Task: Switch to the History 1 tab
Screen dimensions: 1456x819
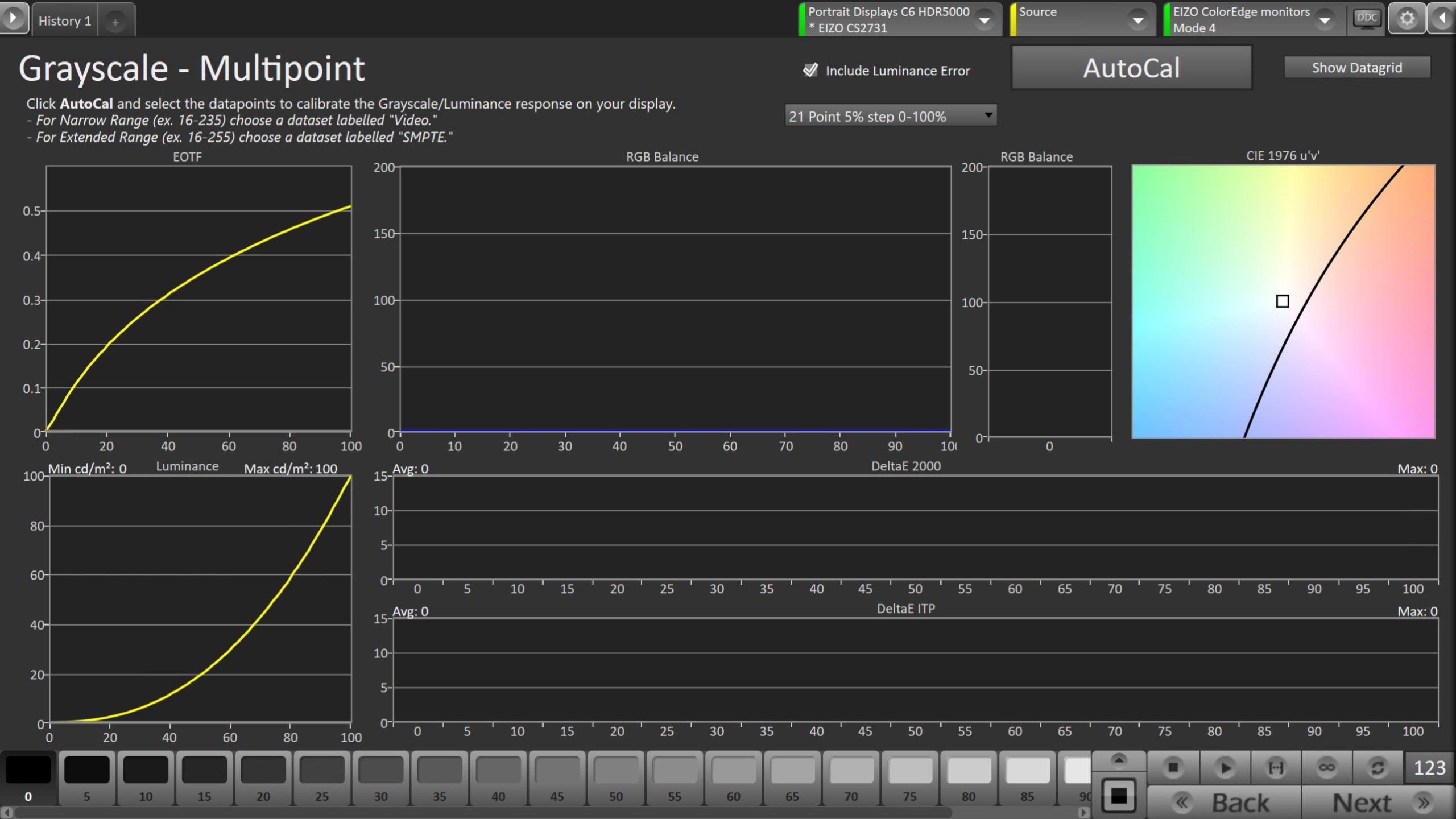Action: (65, 21)
